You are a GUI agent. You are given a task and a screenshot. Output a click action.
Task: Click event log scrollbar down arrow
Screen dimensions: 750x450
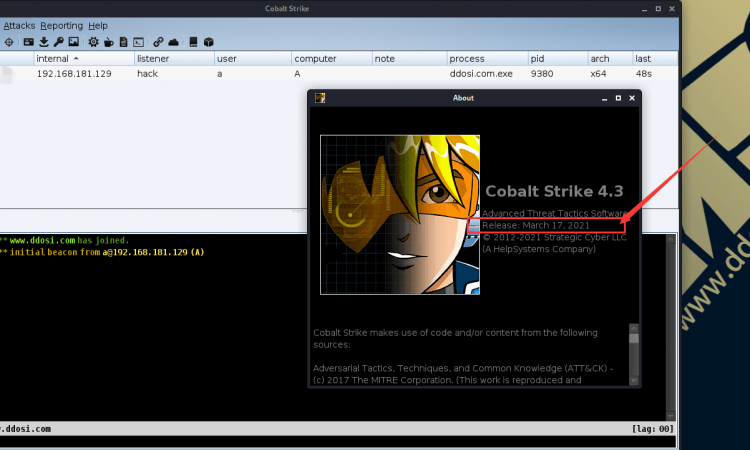pyautogui.click(x=671, y=416)
